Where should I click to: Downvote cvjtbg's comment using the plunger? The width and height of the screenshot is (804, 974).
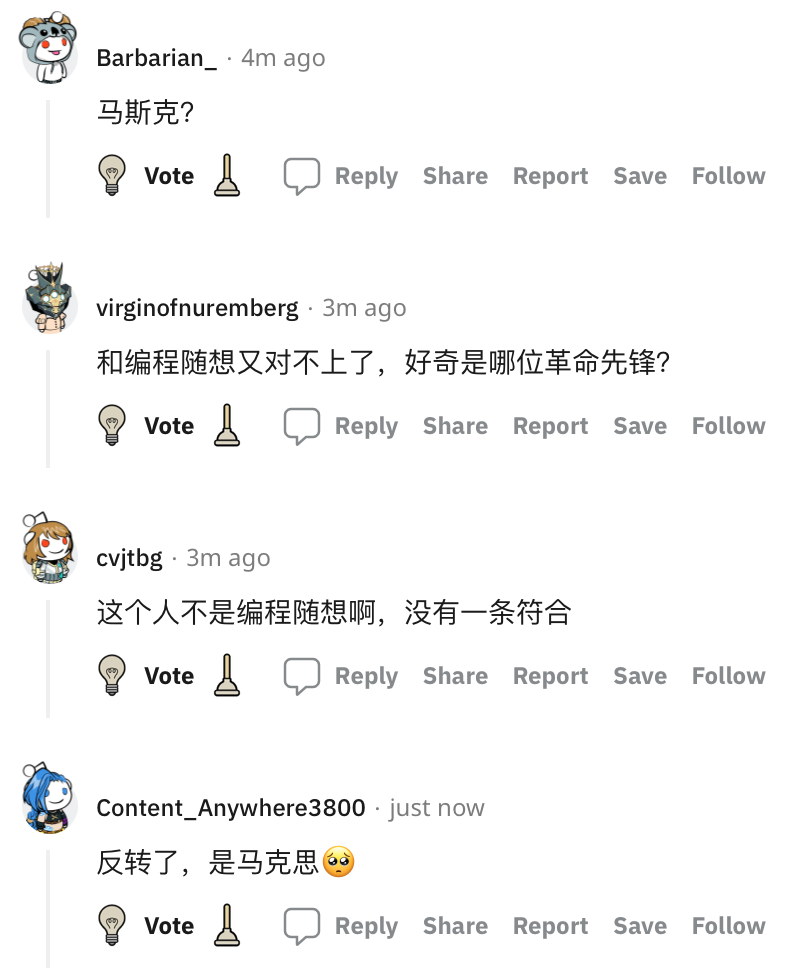(x=227, y=675)
